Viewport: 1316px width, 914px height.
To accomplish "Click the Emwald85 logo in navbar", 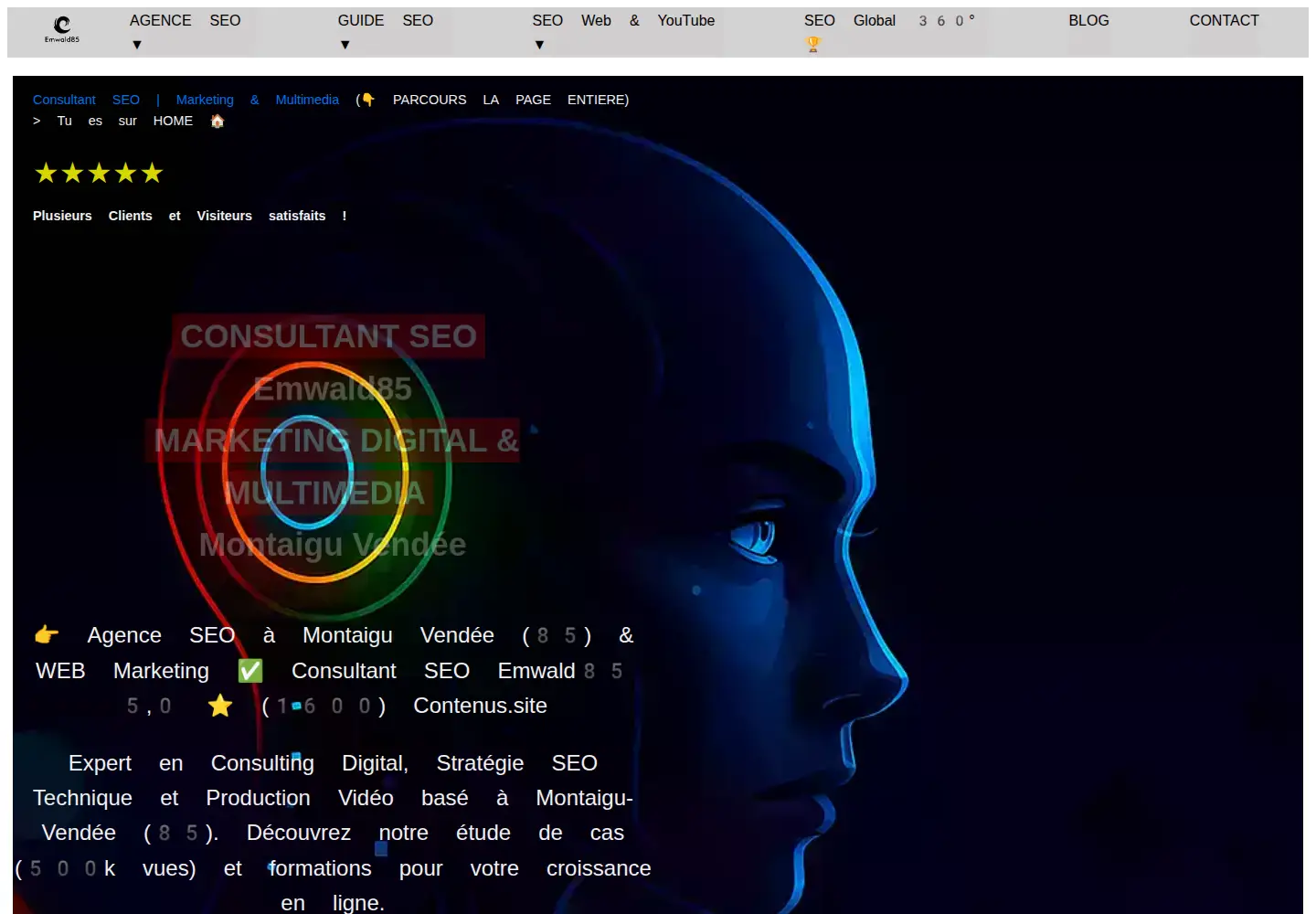I will pyautogui.click(x=62, y=29).
